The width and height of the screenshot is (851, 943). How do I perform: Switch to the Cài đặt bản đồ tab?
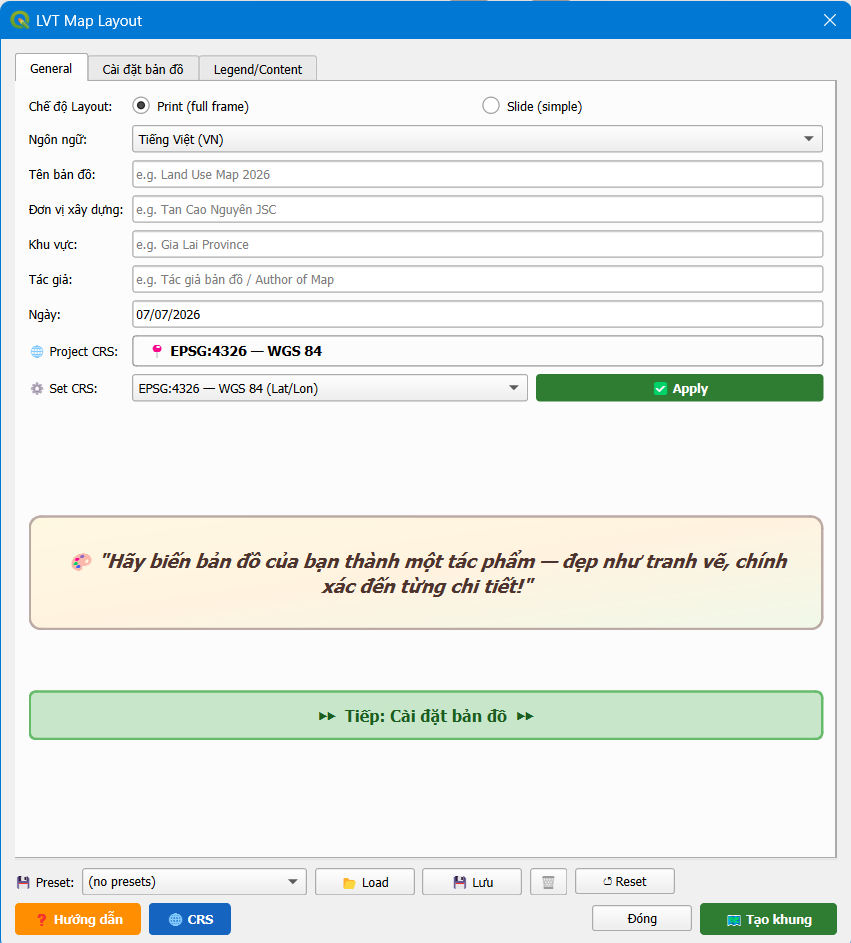coord(143,69)
